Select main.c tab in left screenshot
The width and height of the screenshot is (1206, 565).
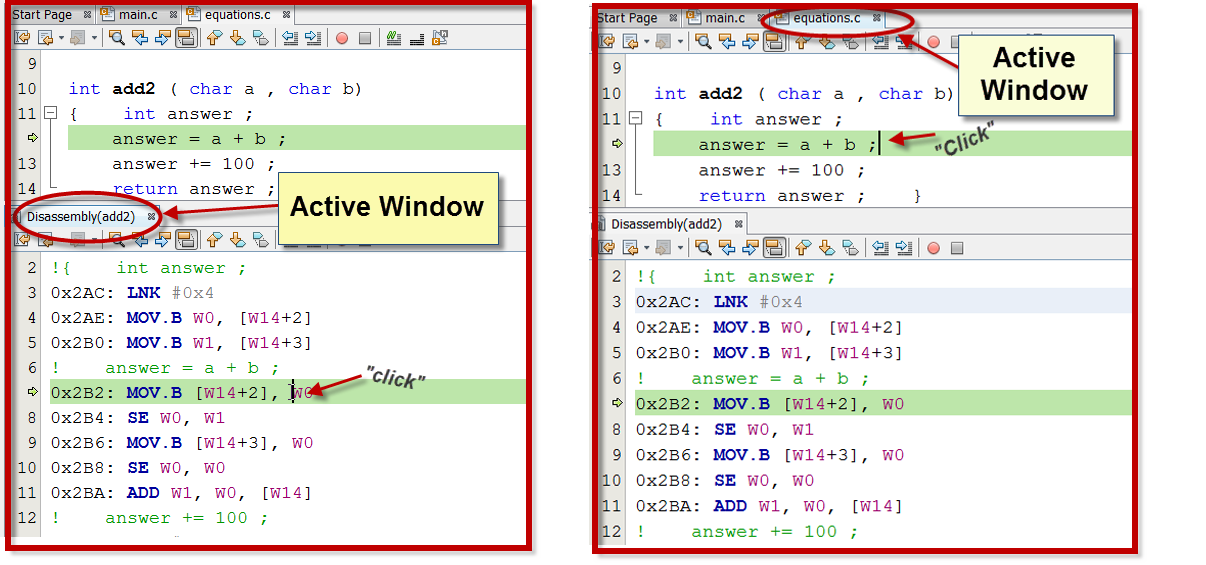pos(138,15)
